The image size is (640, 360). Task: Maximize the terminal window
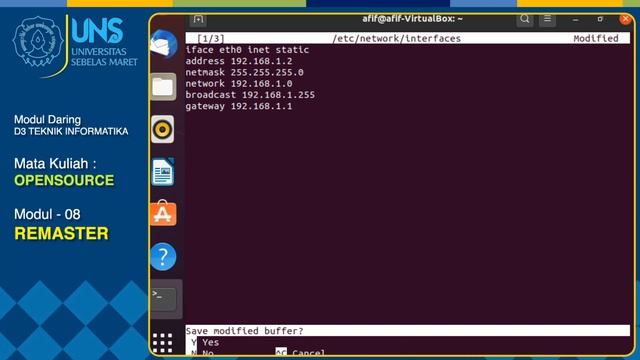coord(600,19)
